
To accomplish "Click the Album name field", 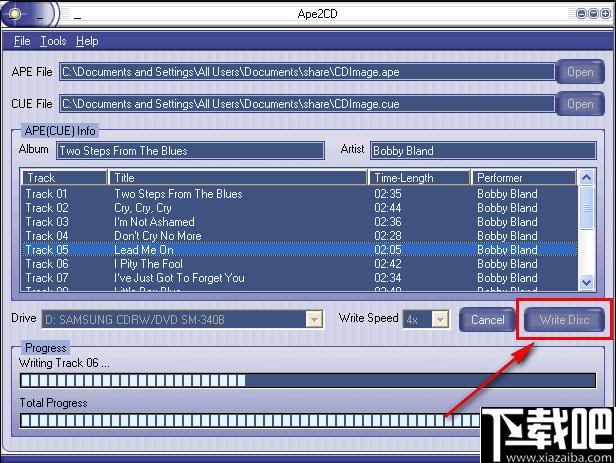I will coord(191,151).
